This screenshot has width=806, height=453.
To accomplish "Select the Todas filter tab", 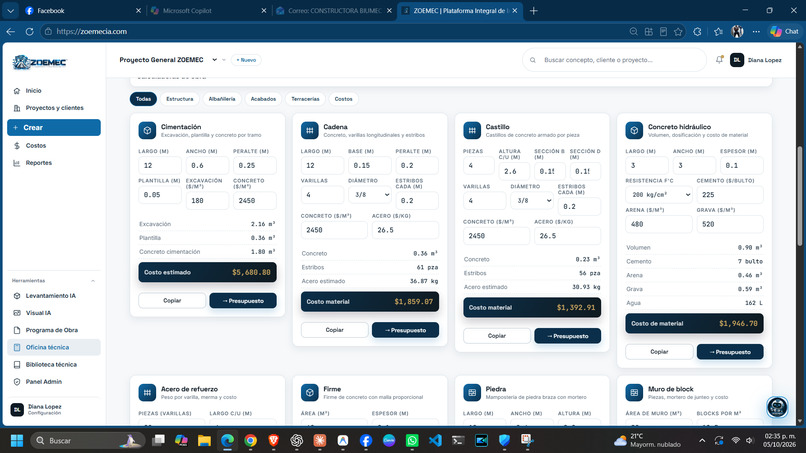I will pos(143,99).
